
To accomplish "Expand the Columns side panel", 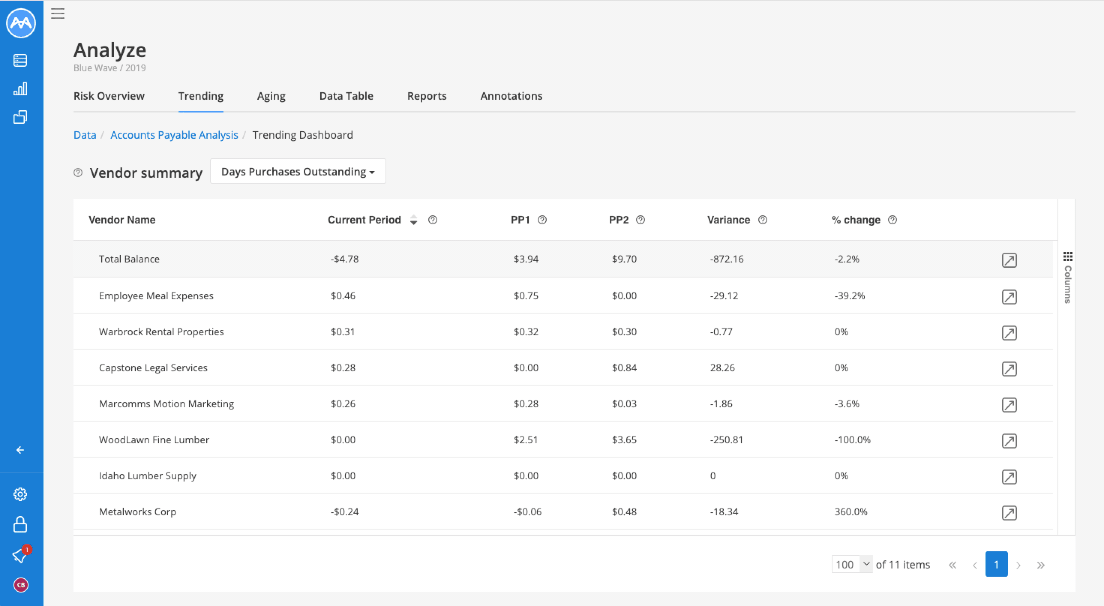I will coord(1067,277).
